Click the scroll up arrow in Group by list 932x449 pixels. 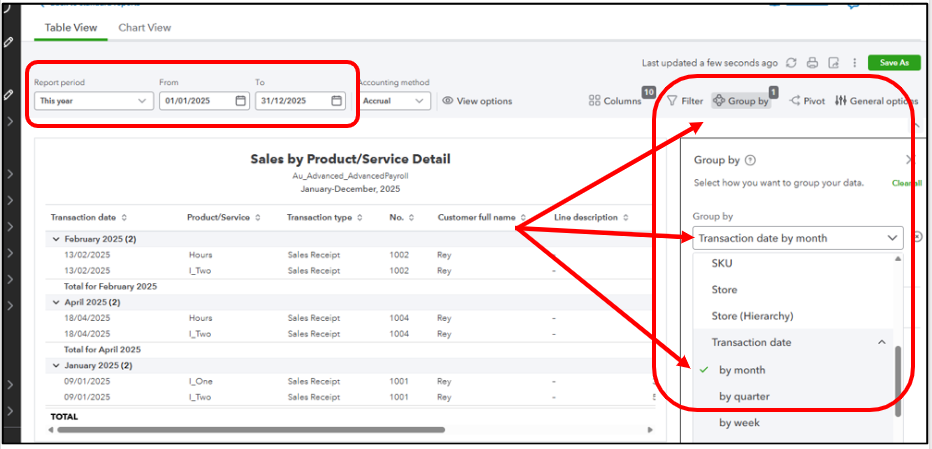[x=898, y=259]
